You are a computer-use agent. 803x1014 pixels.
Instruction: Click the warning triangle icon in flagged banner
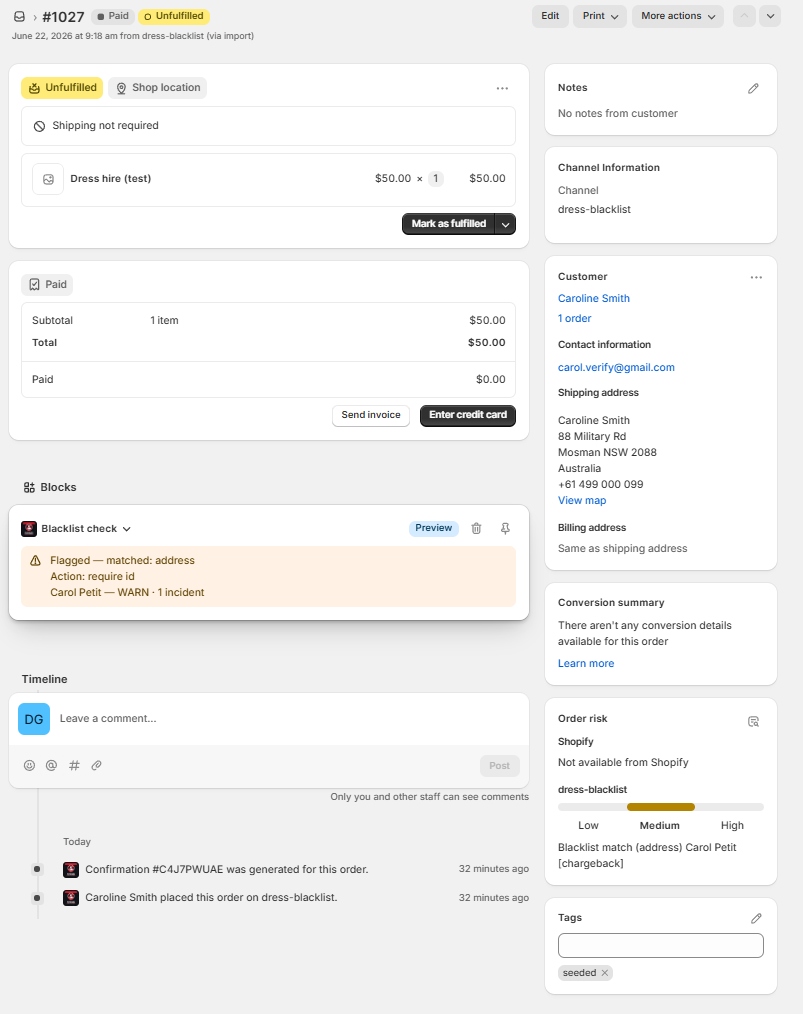[x=36, y=561]
